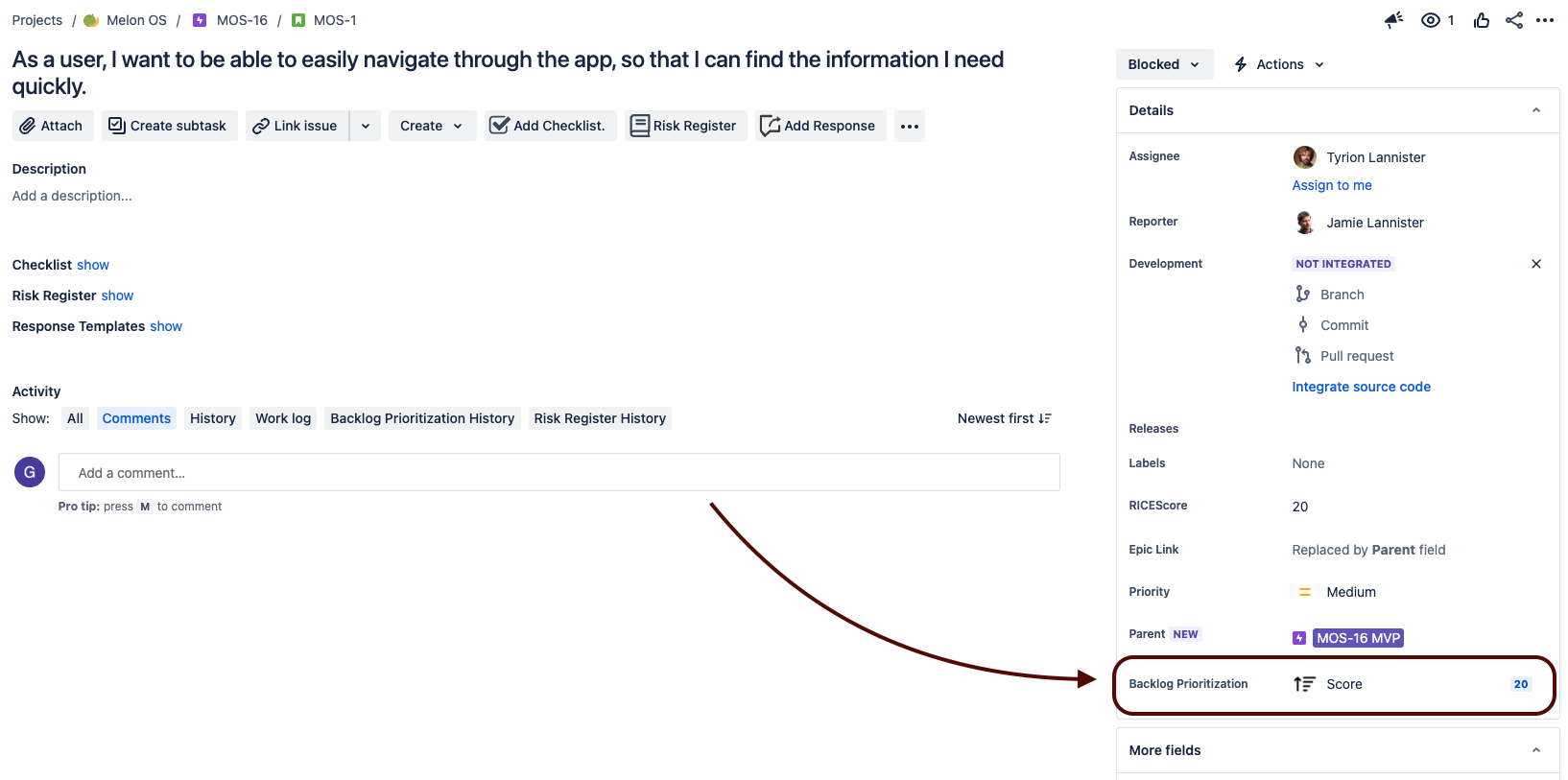Click the Attach paperclip button
Screen dimensions: 1568x780
click(x=53, y=126)
